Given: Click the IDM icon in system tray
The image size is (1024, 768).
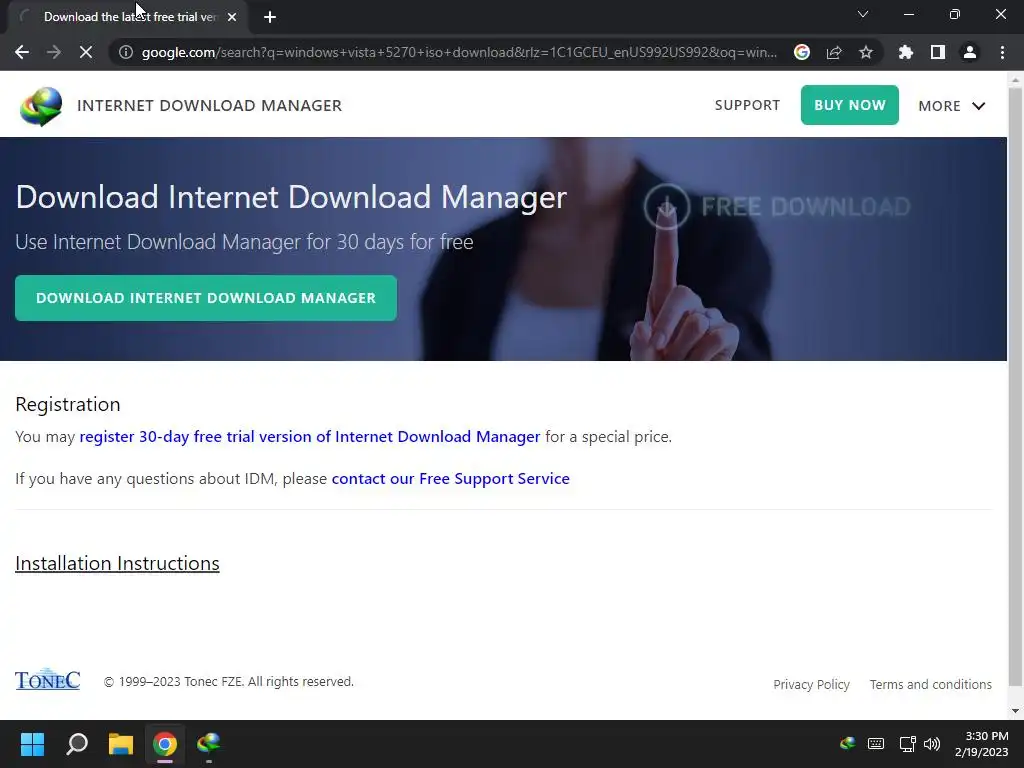Looking at the screenshot, I should pos(848,743).
